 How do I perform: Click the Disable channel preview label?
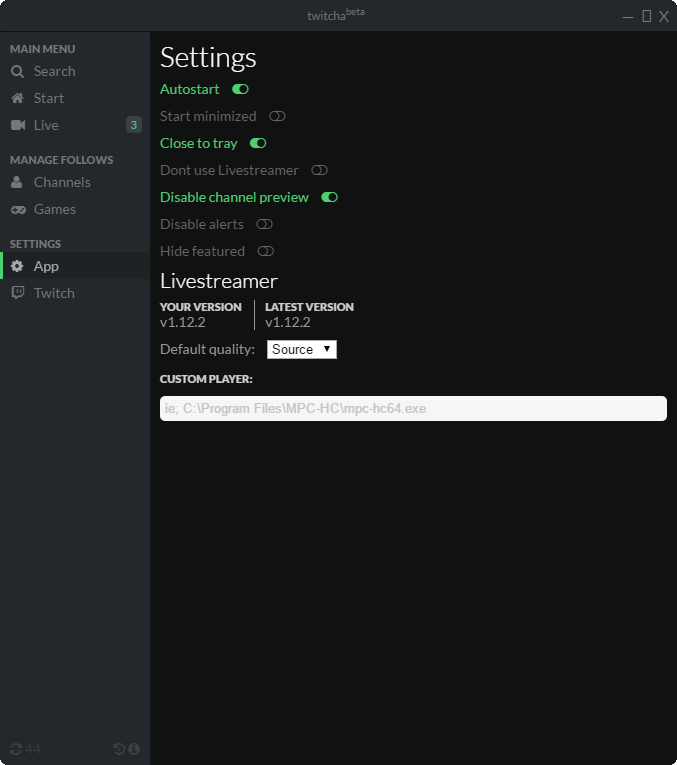click(x=234, y=197)
